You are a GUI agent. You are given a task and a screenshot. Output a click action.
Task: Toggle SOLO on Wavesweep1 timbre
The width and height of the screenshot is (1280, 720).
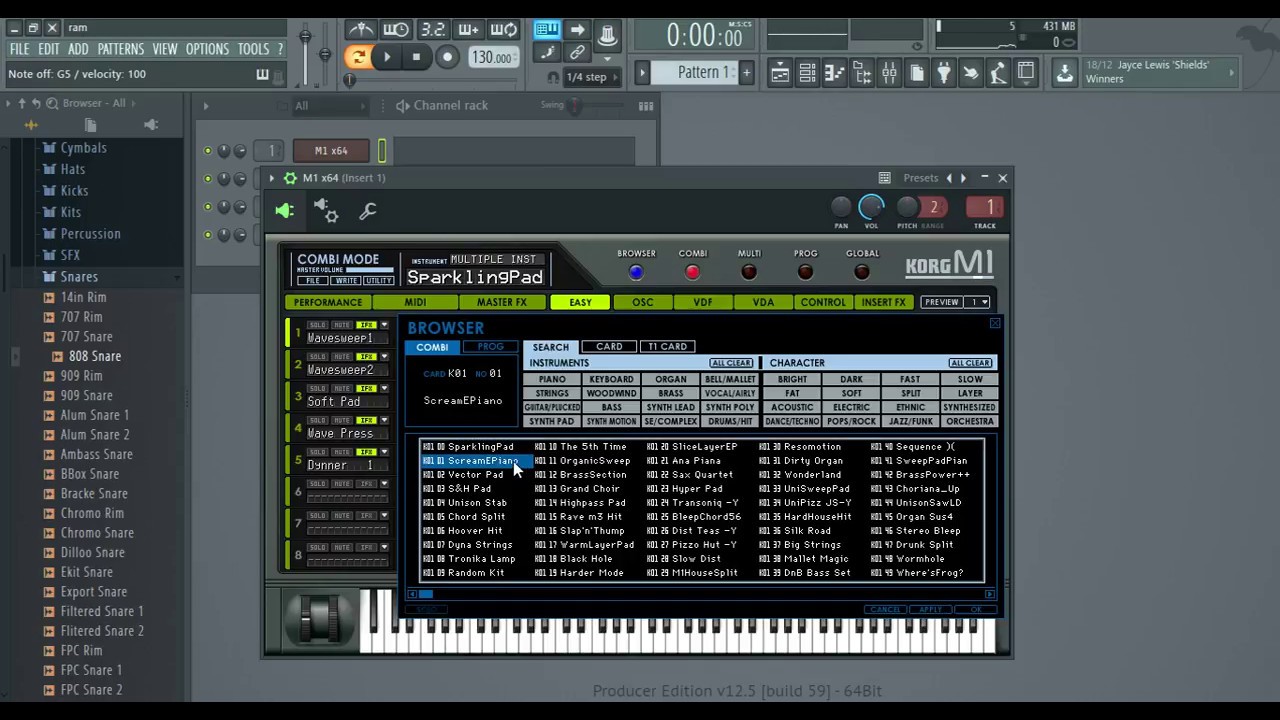point(317,325)
